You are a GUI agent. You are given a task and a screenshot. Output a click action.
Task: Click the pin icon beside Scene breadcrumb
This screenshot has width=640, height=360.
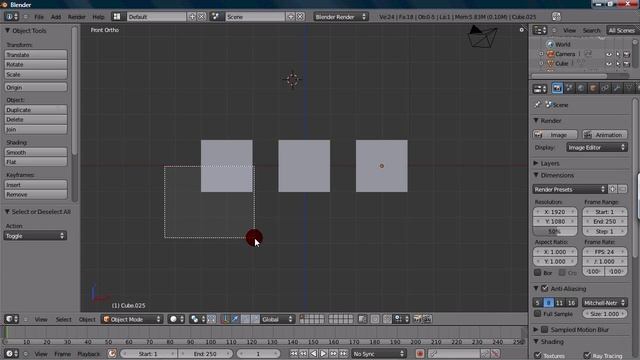coord(538,105)
